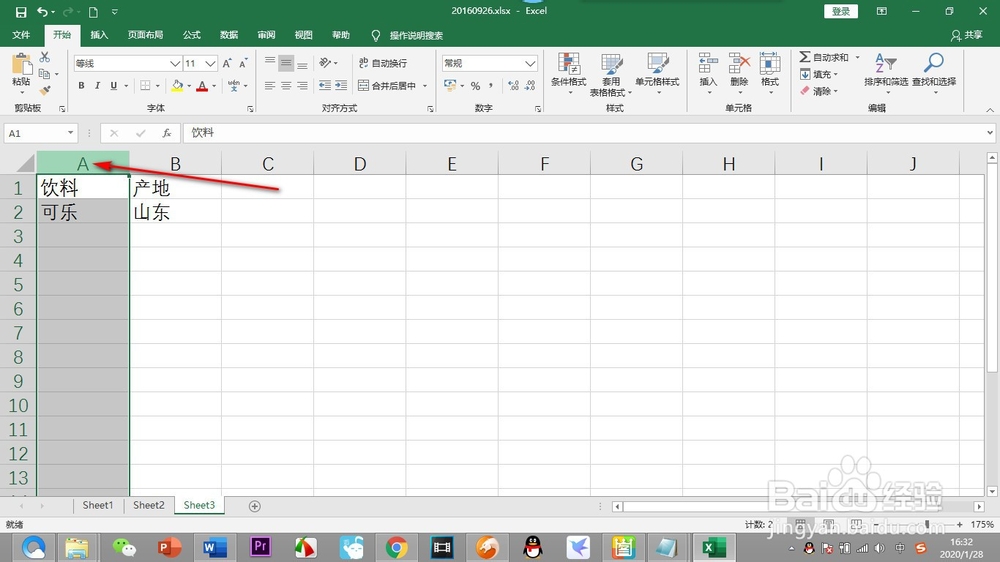Switch to 公式 ribbon tab
The height and width of the screenshot is (562, 1000).
191,35
